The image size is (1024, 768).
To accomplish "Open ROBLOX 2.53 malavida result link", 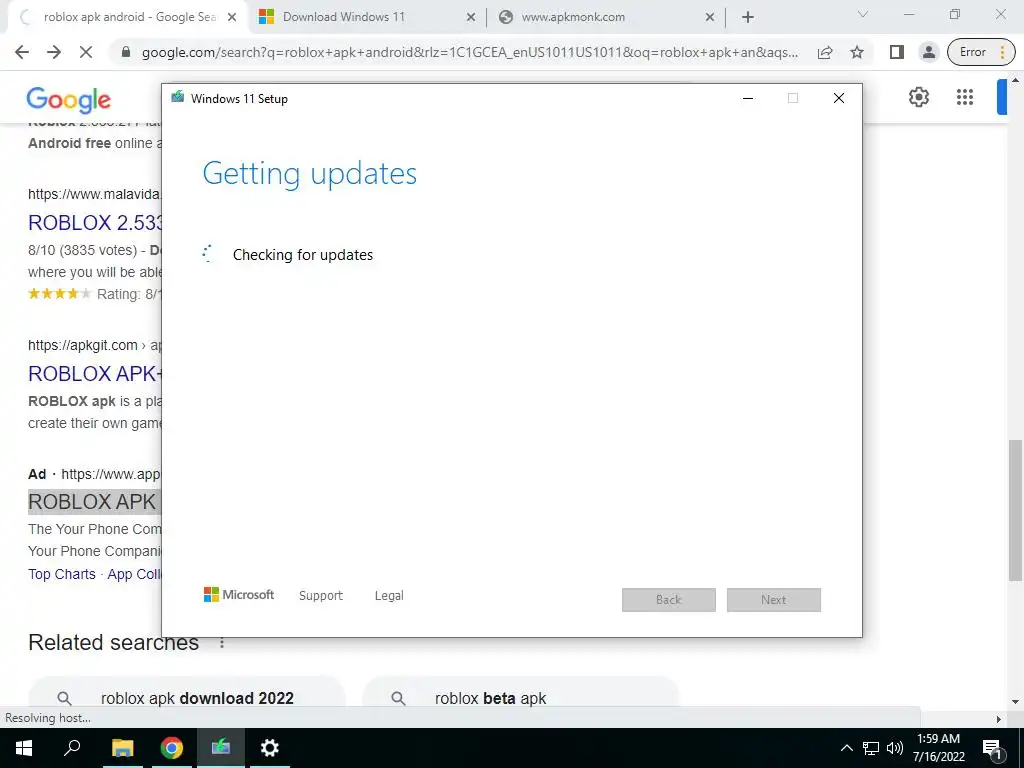I will click(x=95, y=223).
